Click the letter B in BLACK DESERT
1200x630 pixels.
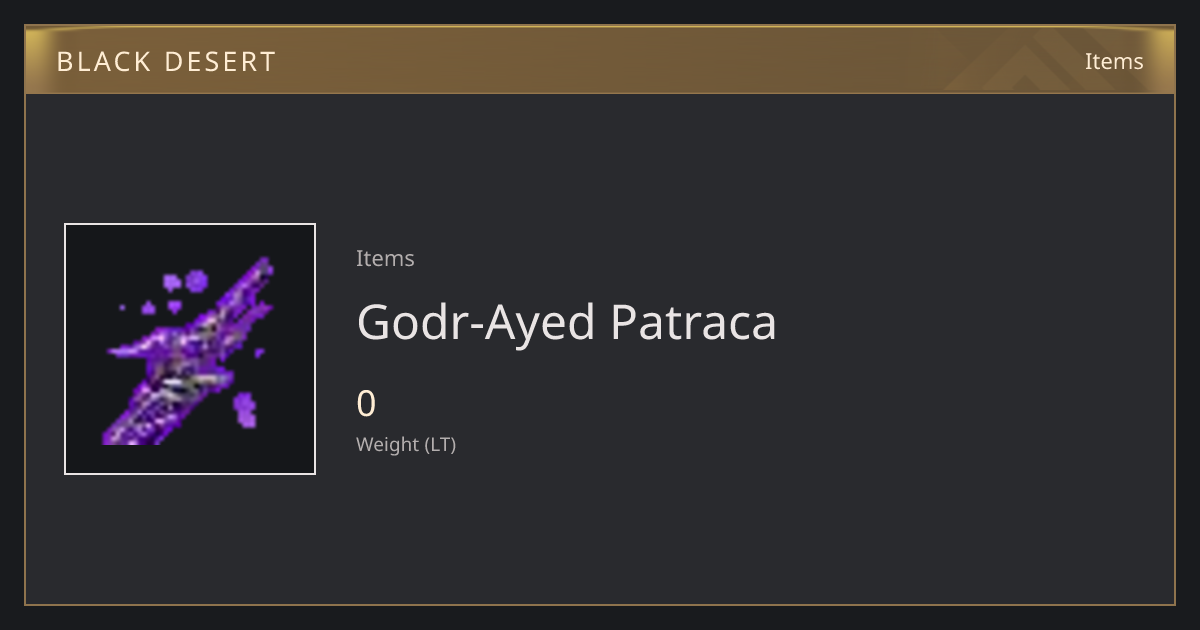[x=64, y=62]
